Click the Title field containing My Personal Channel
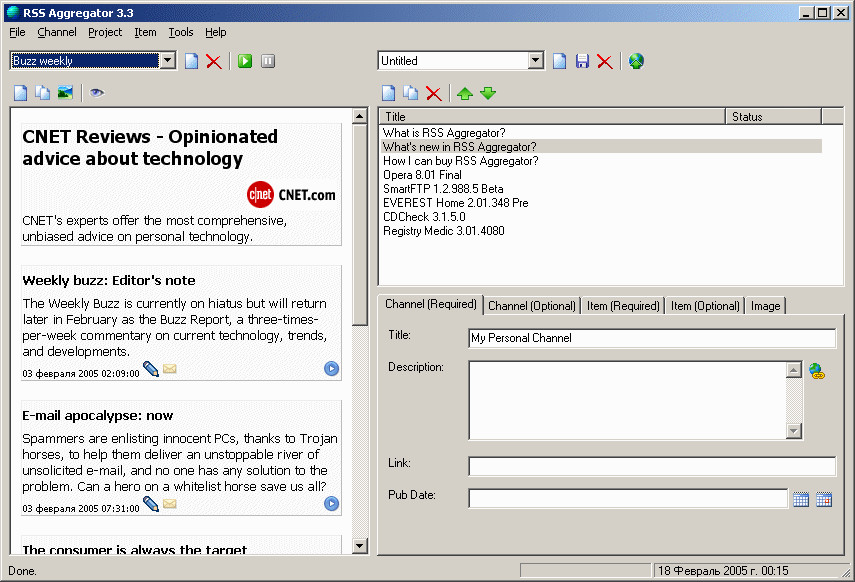 point(652,338)
